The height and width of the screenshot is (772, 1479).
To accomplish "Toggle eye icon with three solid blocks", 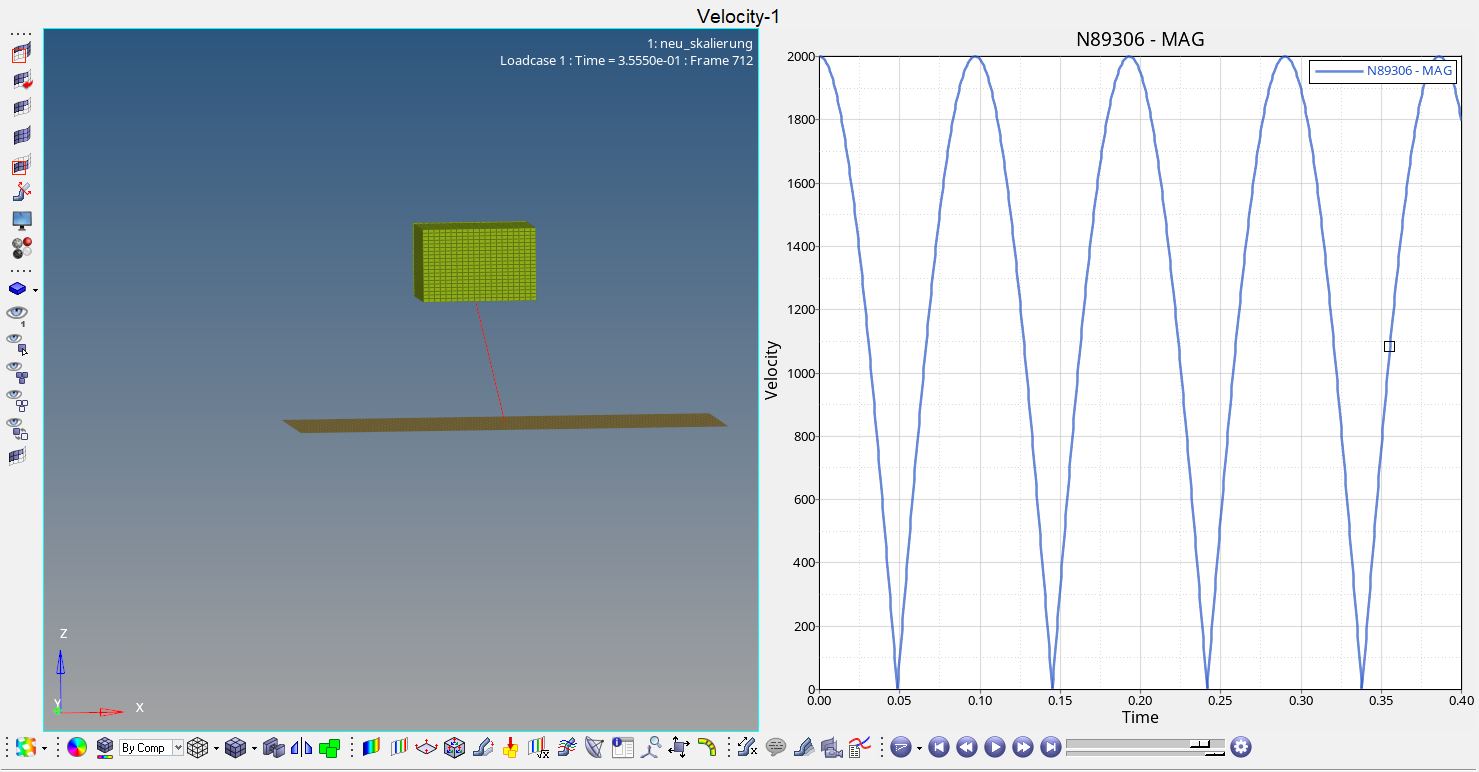I will point(18,372).
